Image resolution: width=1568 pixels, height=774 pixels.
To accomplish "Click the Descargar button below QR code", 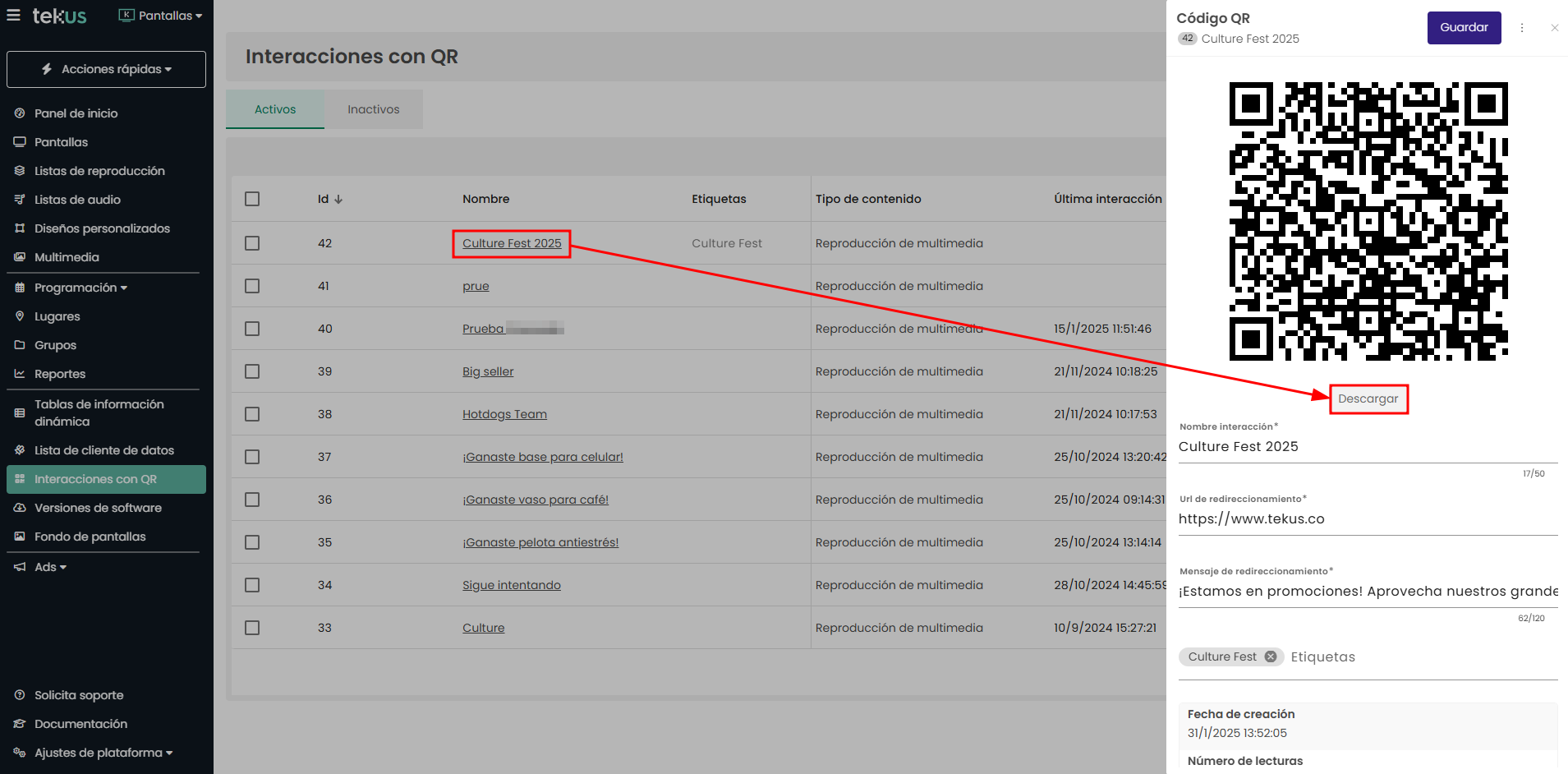I will [x=1368, y=399].
